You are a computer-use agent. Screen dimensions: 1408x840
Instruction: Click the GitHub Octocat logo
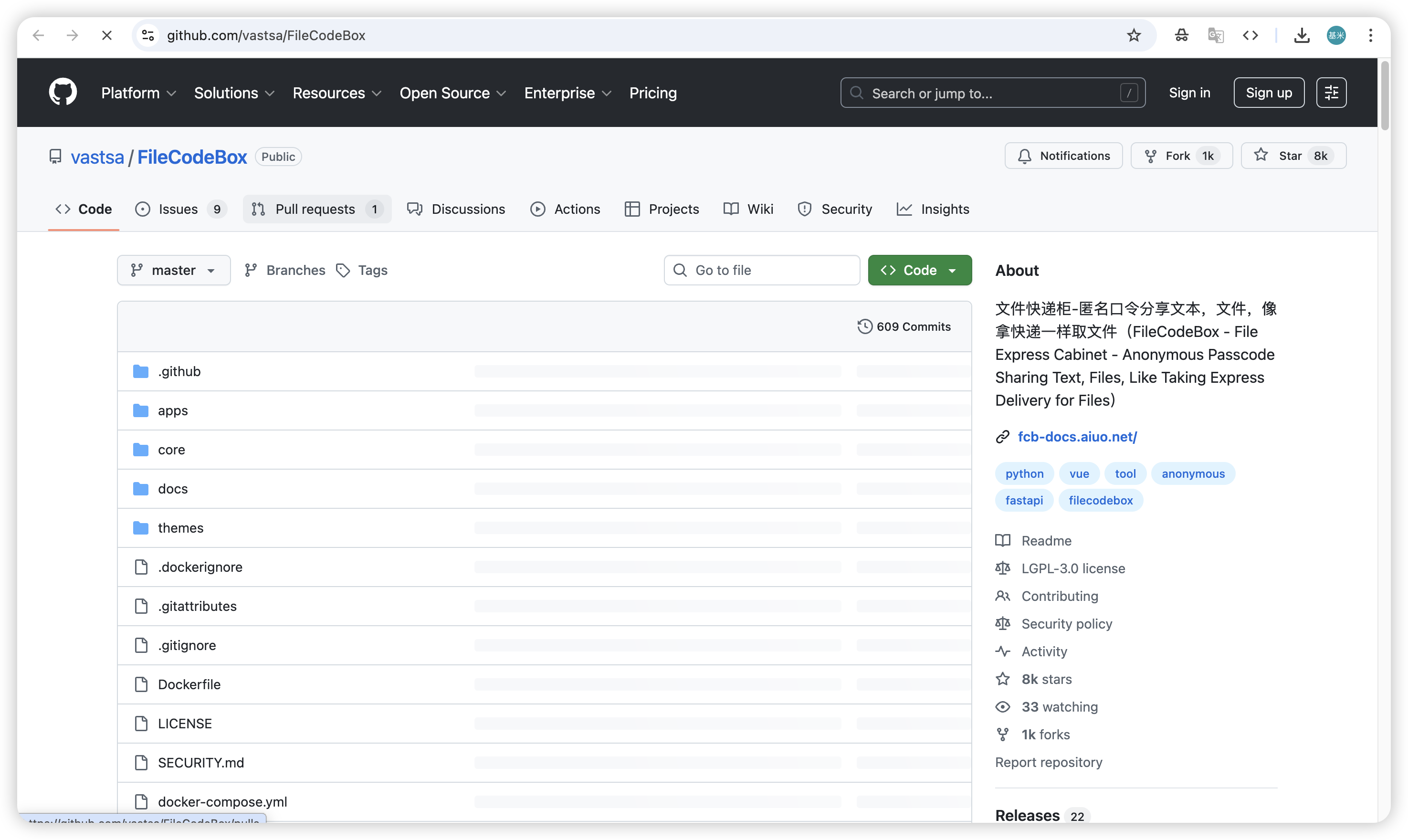(x=63, y=92)
